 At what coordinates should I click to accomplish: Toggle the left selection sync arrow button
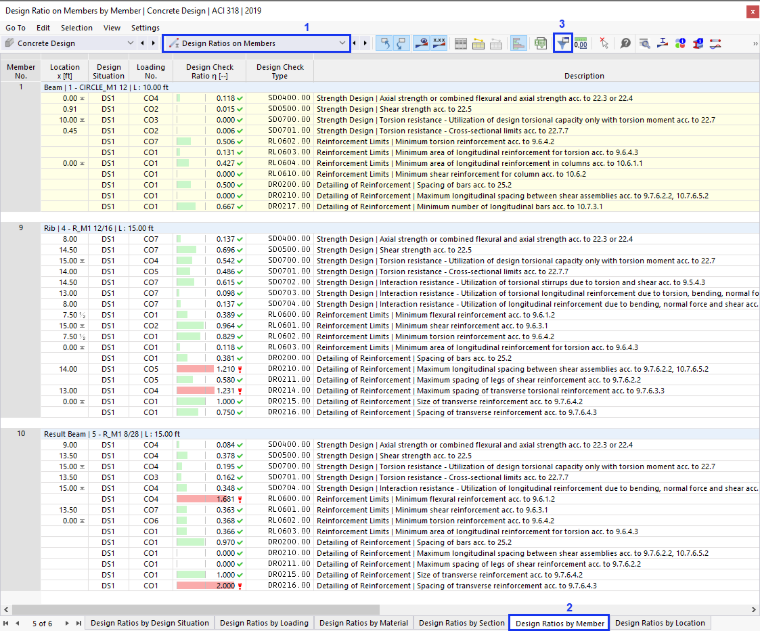(x=385, y=44)
